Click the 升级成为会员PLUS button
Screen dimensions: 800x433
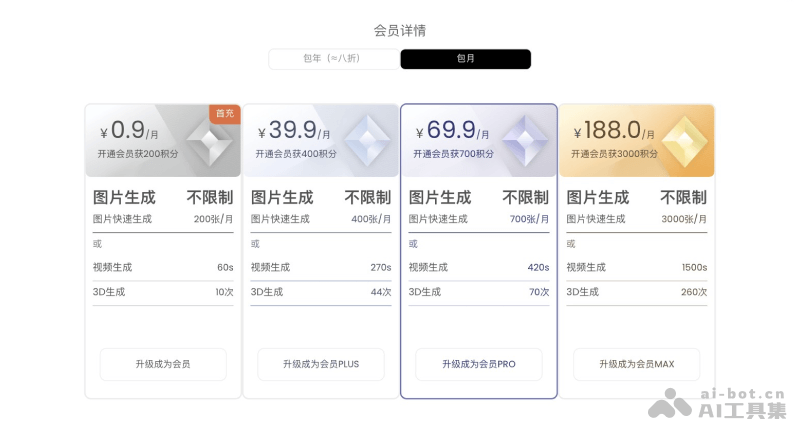pyautogui.click(x=320, y=364)
